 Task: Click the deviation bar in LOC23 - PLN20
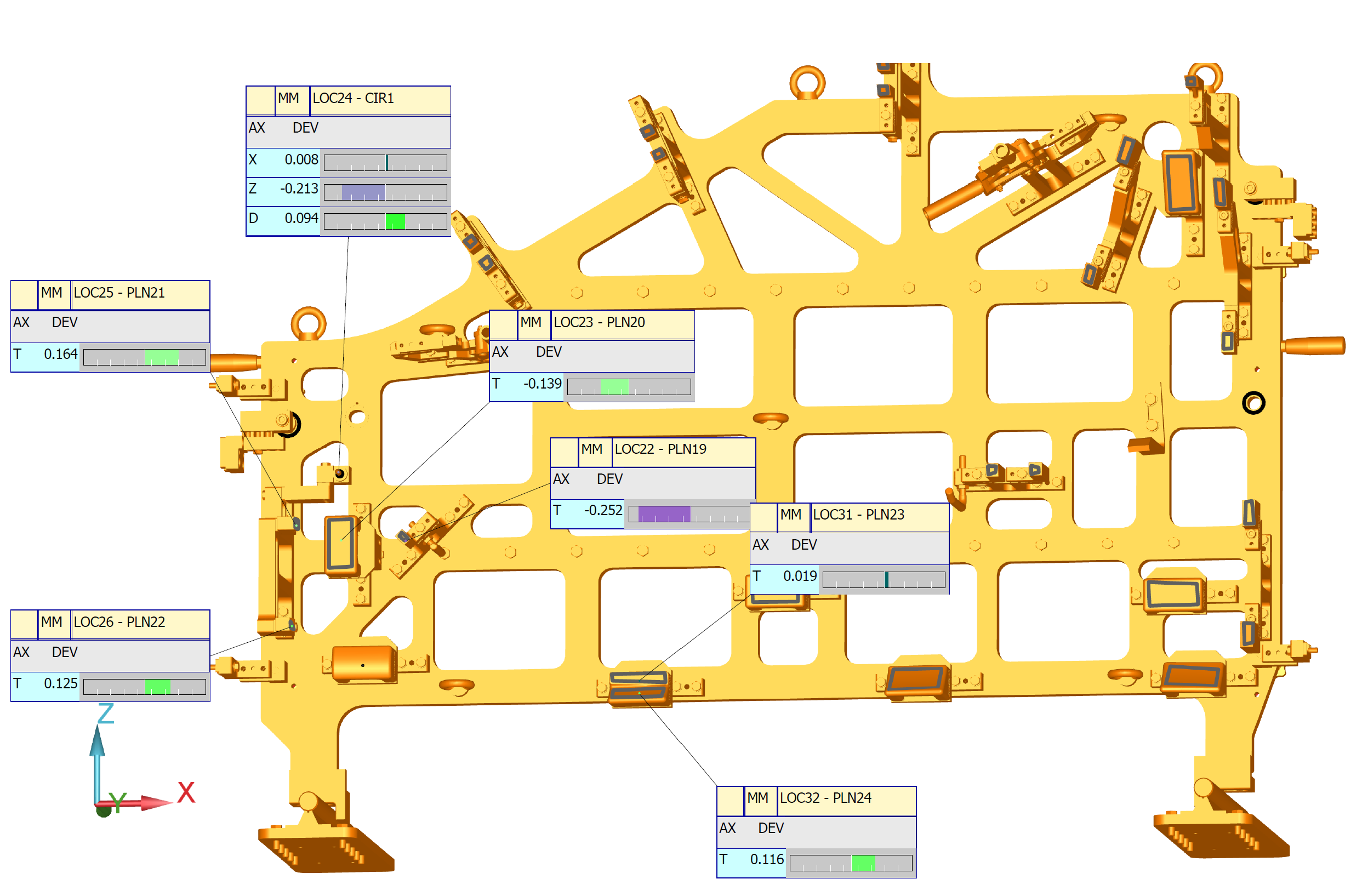tap(629, 387)
